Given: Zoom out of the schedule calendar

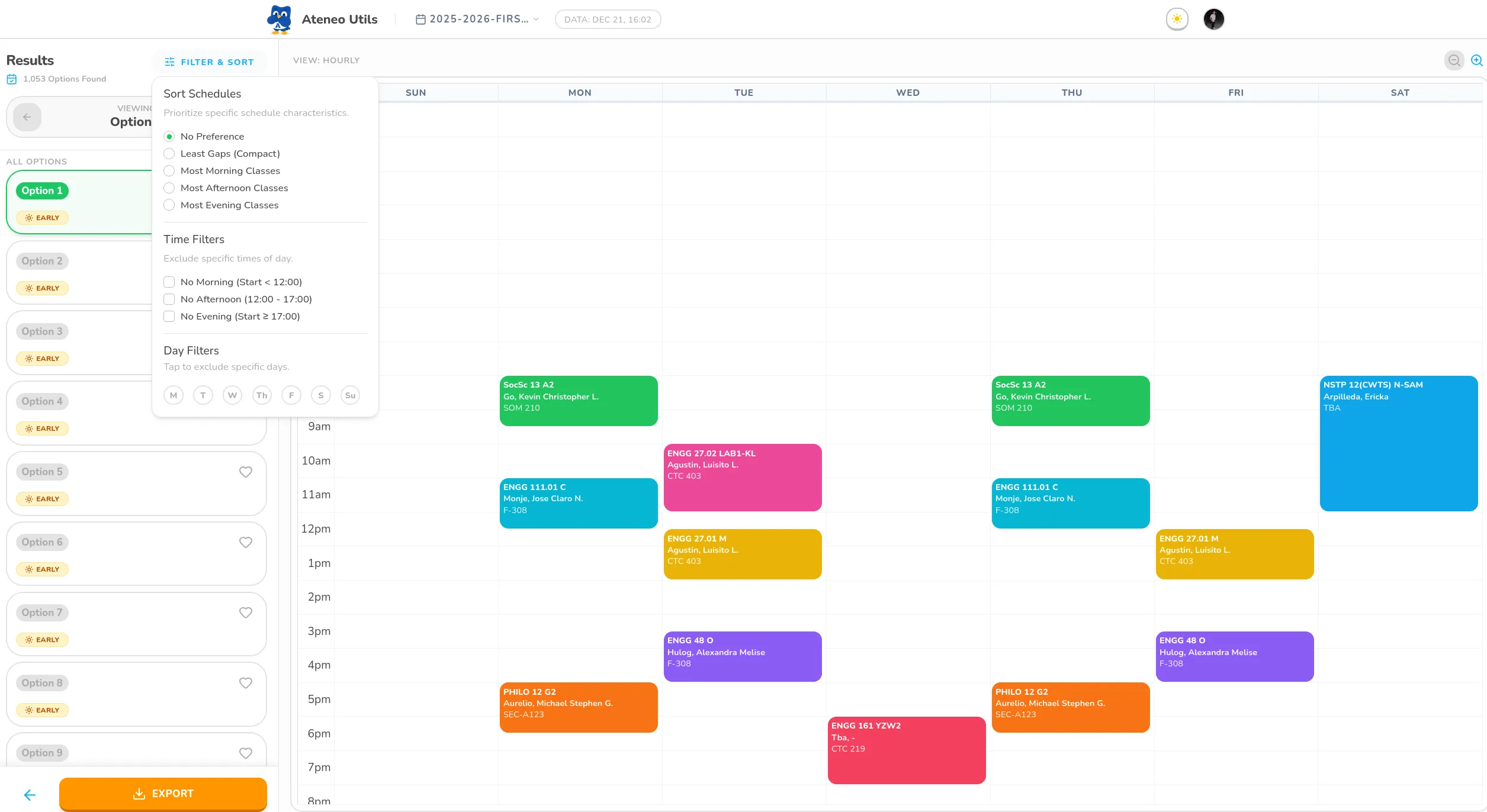Looking at the screenshot, I should click(x=1453, y=60).
